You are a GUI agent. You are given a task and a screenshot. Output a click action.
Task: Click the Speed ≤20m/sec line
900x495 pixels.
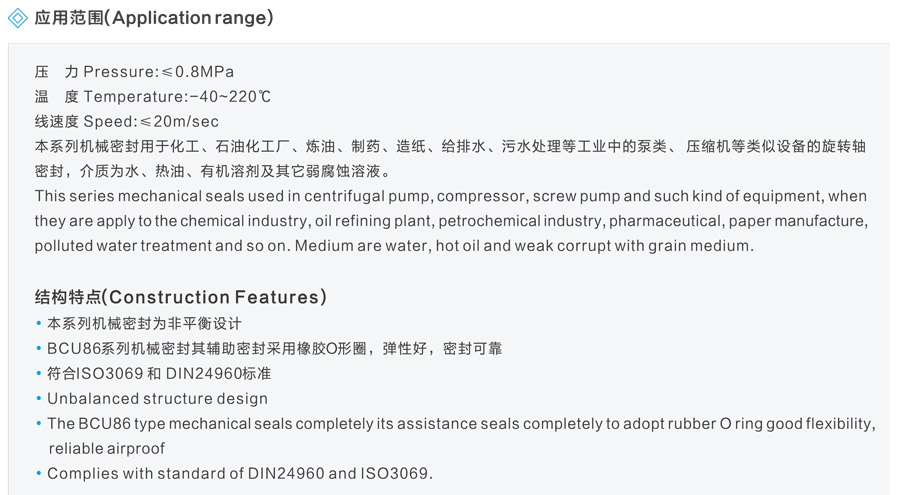pos(126,122)
